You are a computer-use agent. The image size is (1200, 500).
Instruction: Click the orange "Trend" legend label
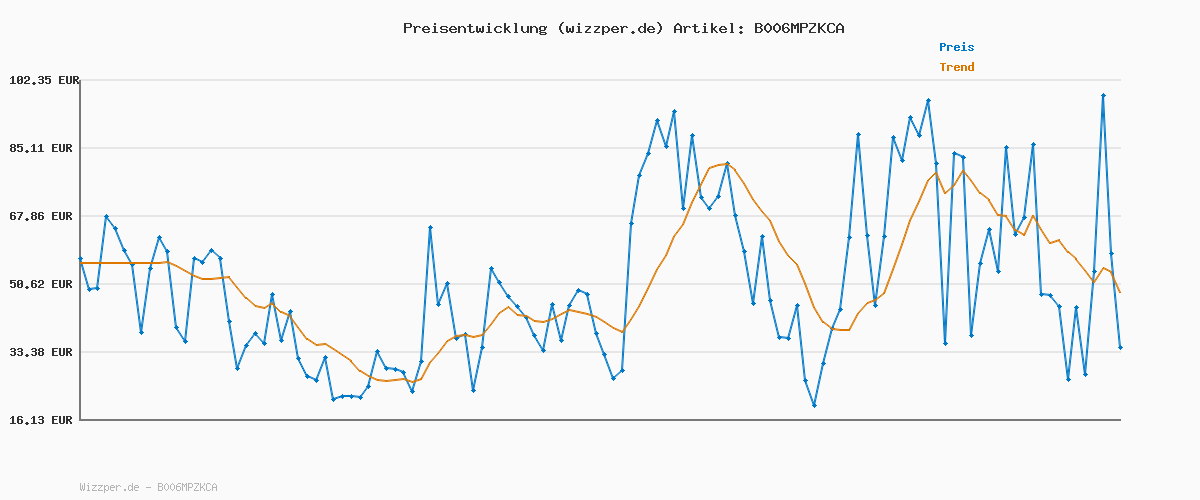click(956, 67)
